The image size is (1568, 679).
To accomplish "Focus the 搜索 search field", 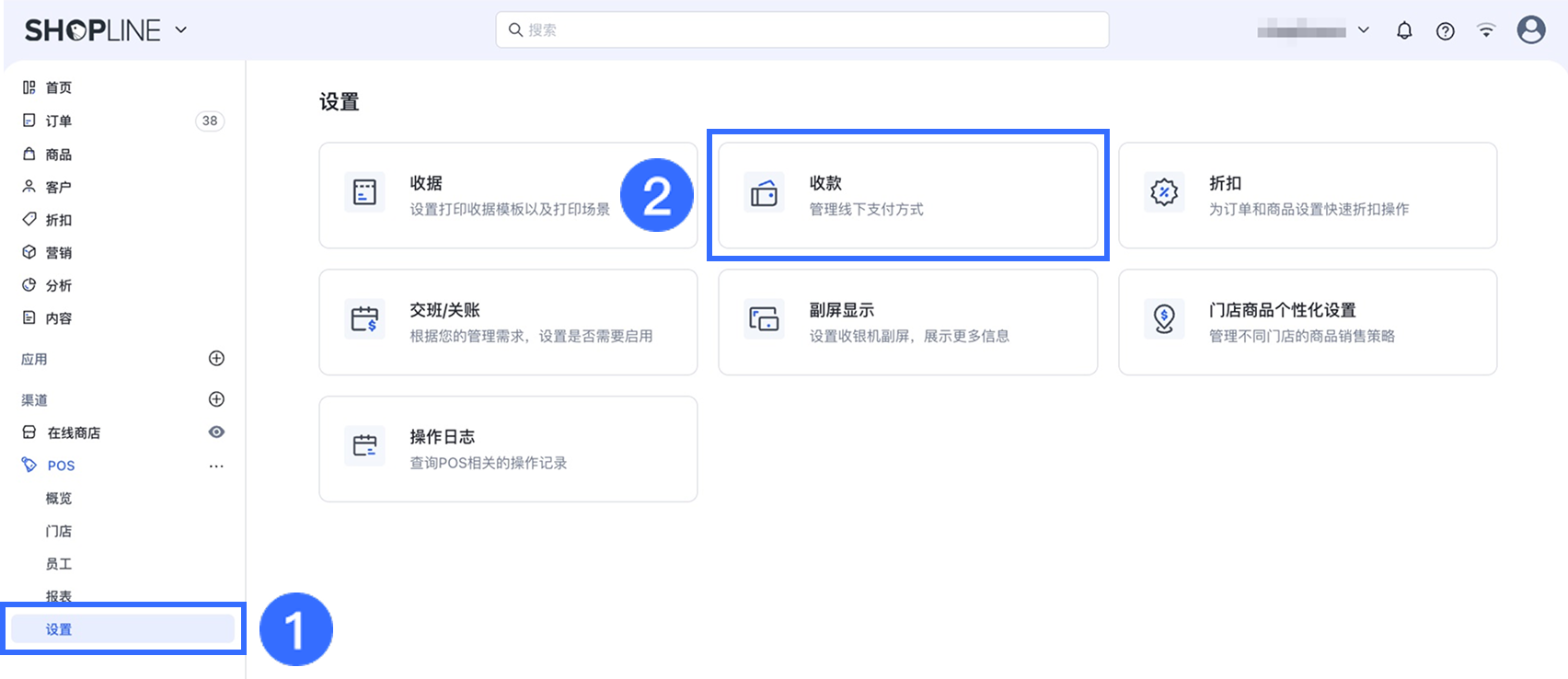I will [802, 29].
